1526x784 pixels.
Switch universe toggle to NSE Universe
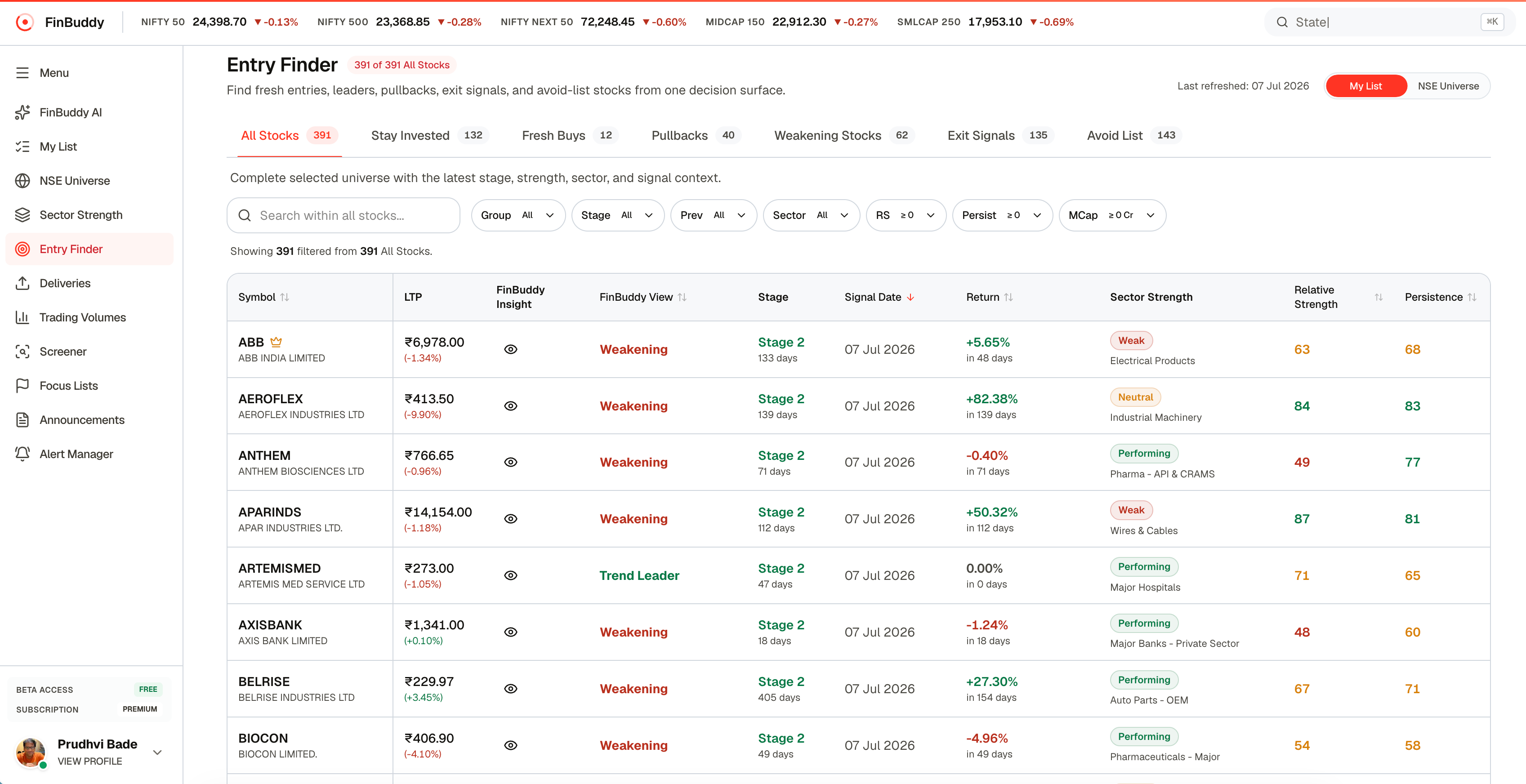tap(1448, 86)
